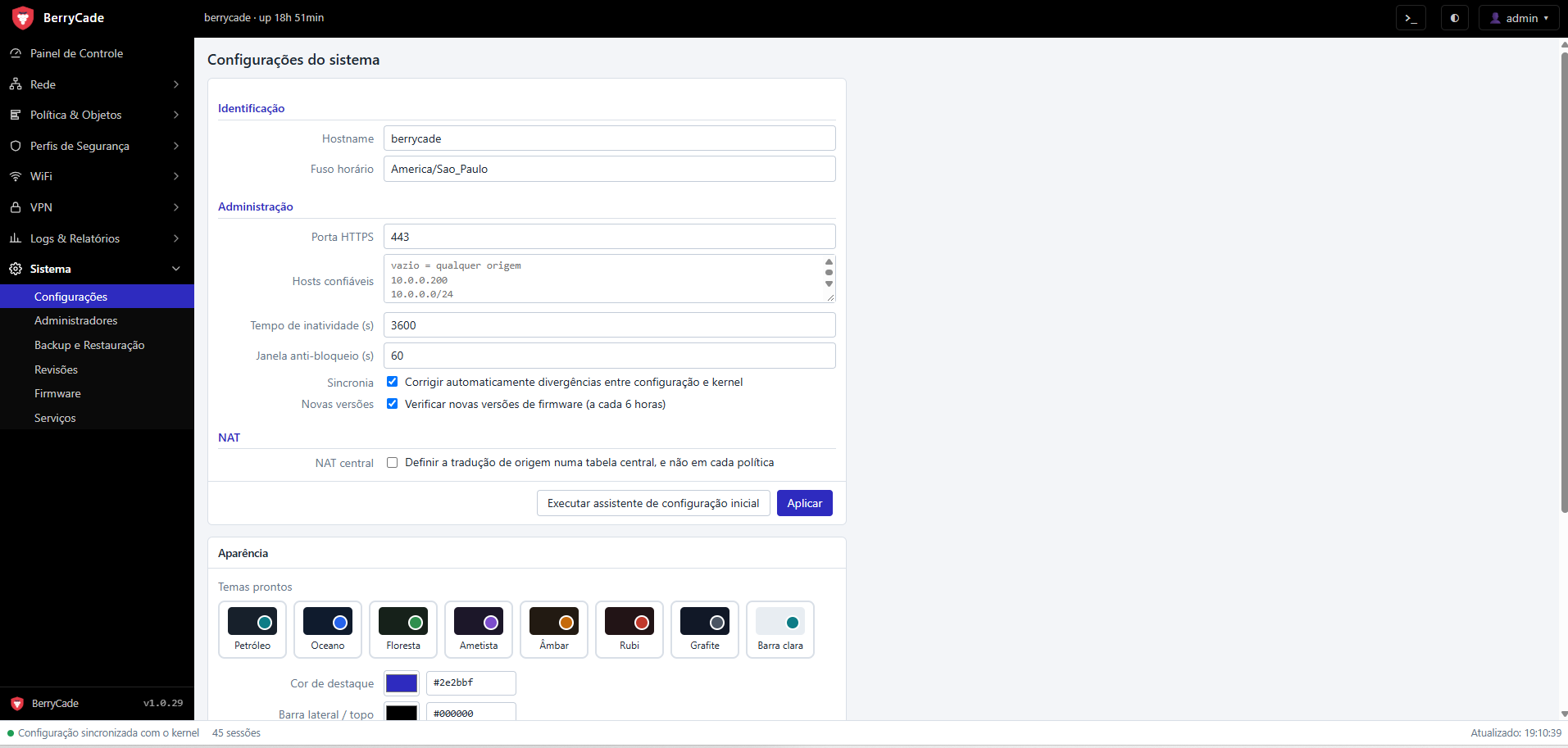The height and width of the screenshot is (748, 1568).
Task: Open the Barra lateral / topo color swatch
Action: 402,712
